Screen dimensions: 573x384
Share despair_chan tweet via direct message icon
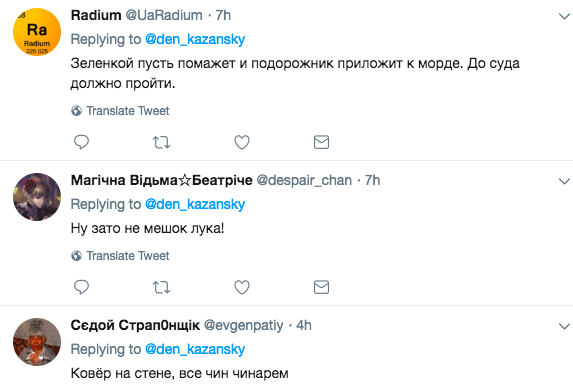322,287
